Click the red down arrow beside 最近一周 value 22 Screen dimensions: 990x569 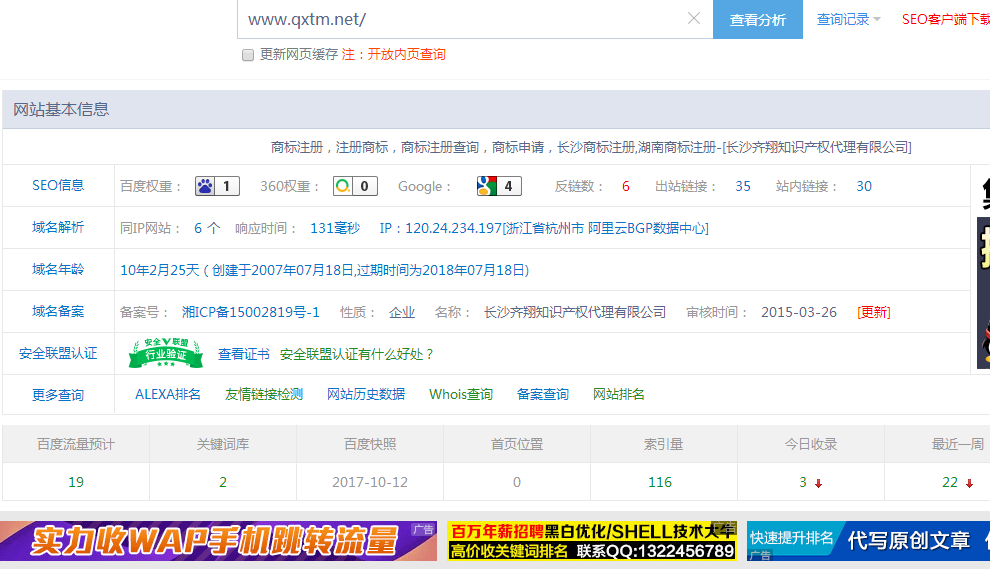coord(969,484)
